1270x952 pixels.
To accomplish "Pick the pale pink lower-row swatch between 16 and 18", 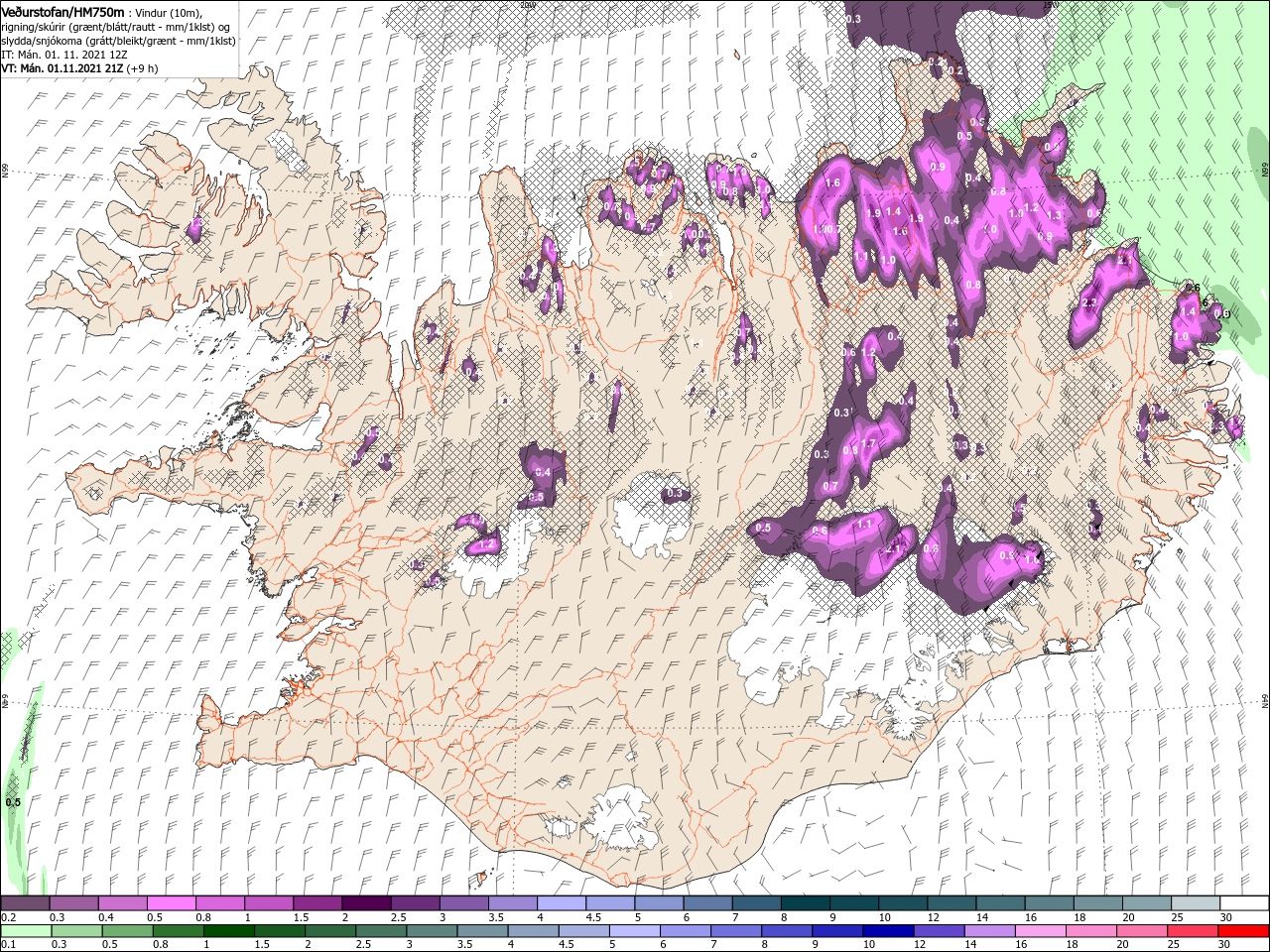I will (x=1040, y=931).
